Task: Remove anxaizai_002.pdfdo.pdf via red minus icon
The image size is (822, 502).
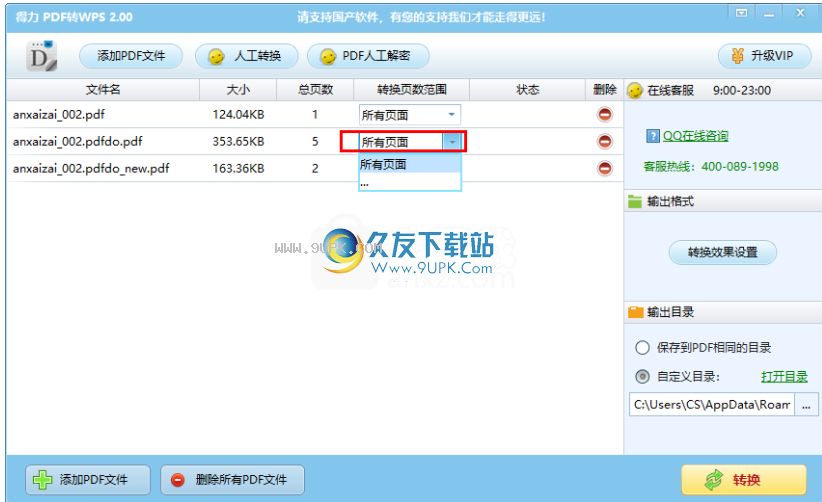Action: 604,141
